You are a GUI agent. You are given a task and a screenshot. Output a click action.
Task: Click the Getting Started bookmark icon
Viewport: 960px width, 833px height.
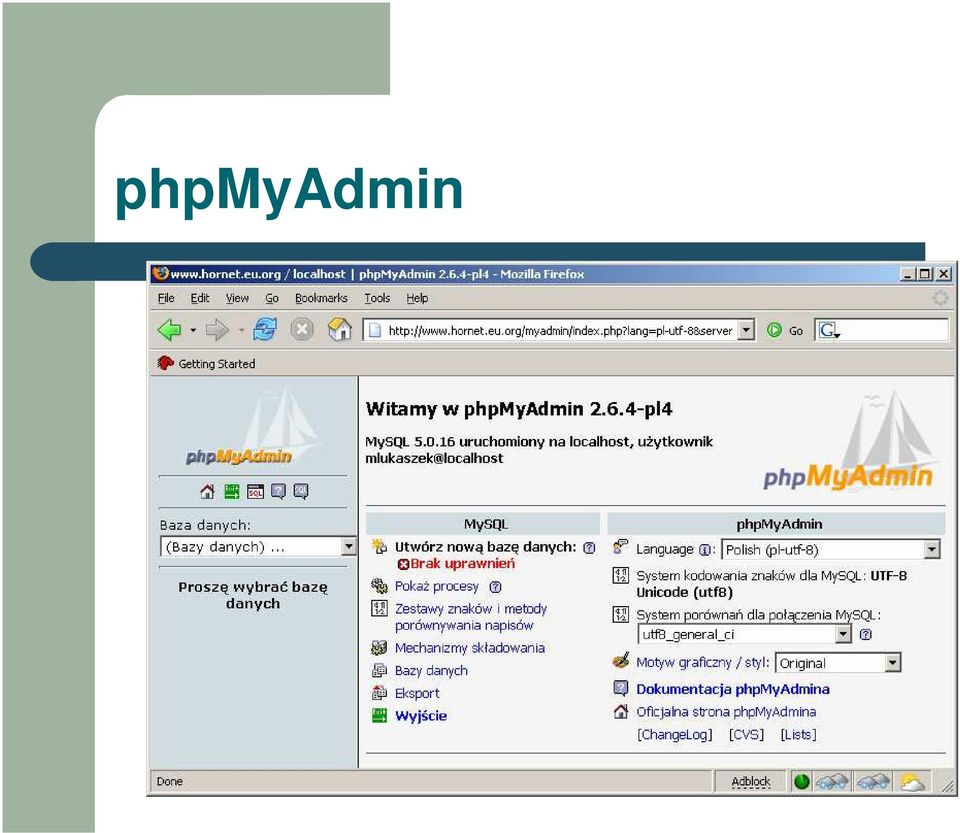165,364
